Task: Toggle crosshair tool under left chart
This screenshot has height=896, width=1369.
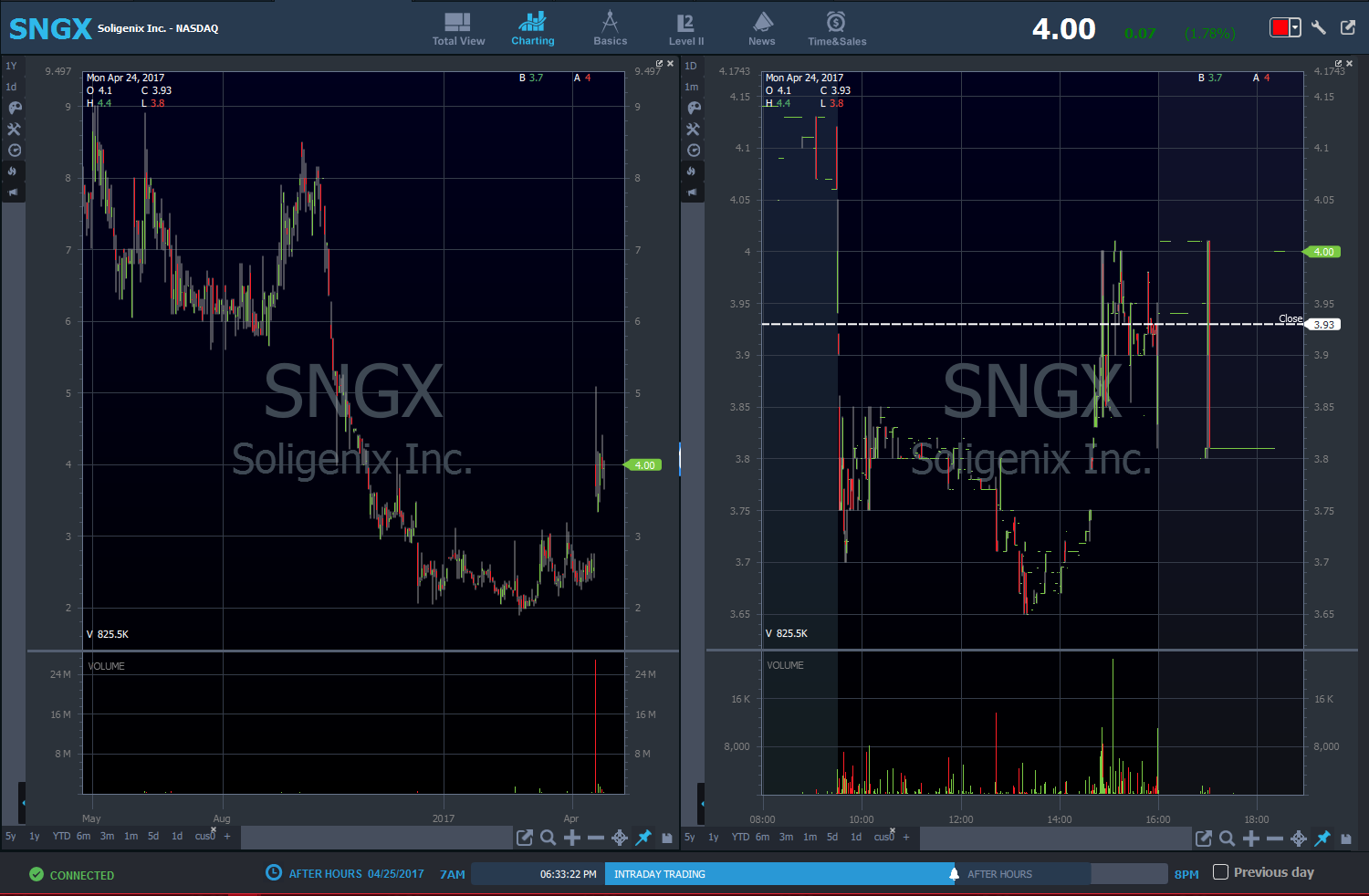Action: coord(620,838)
